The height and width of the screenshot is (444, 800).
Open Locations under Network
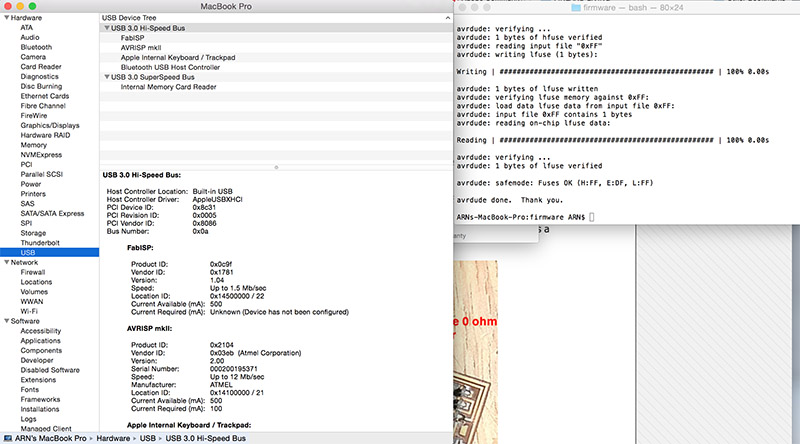click(x=36, y=282)
